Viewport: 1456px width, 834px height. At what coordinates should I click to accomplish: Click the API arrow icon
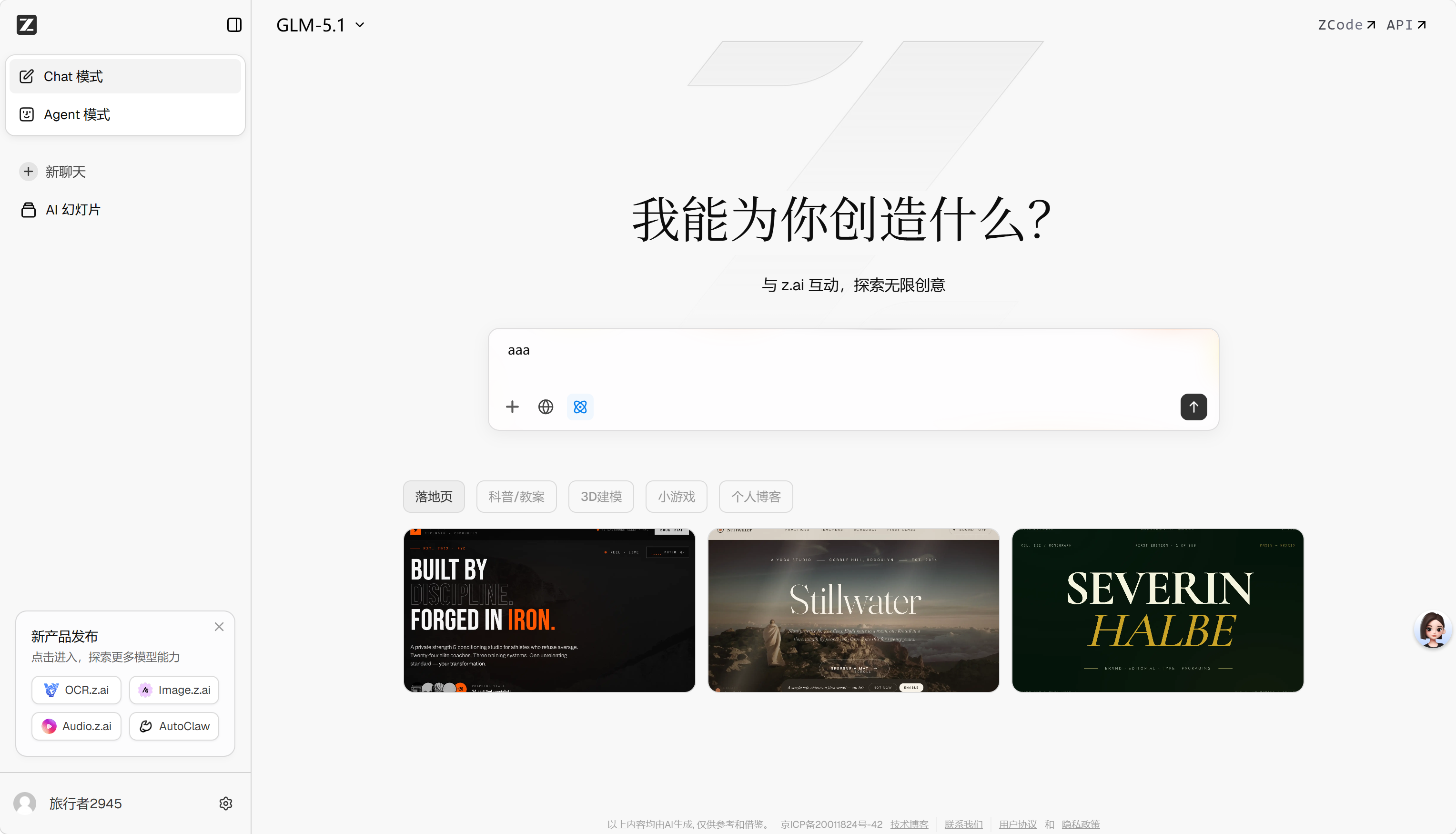pos(1421,25)
